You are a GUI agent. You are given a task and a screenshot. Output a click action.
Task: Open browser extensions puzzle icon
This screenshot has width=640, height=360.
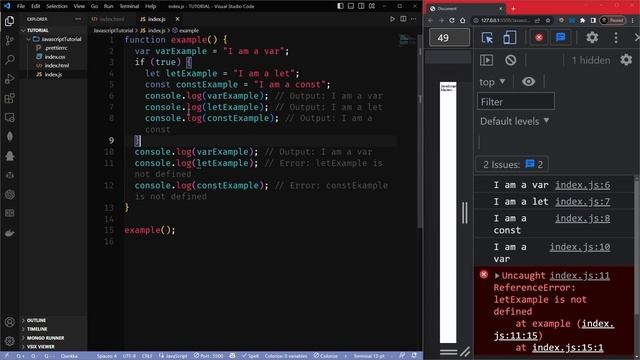582,20
